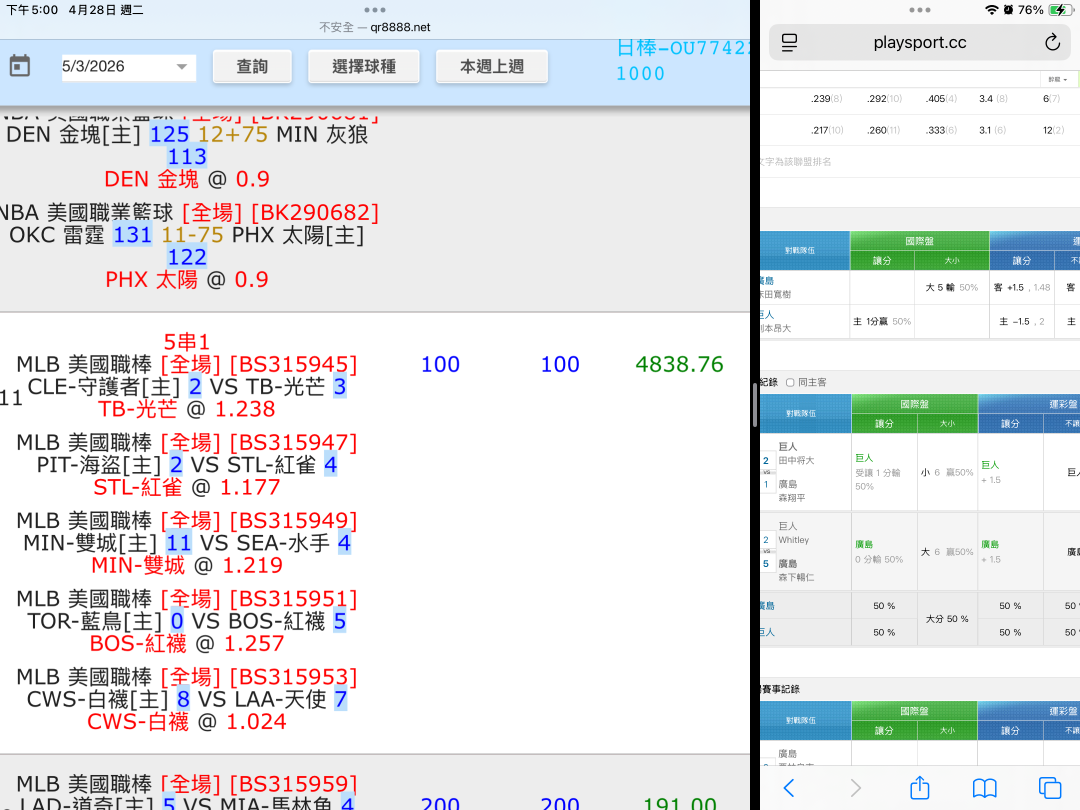
Task: Open the calendar date picker icon
Action: tap(20, 66)
